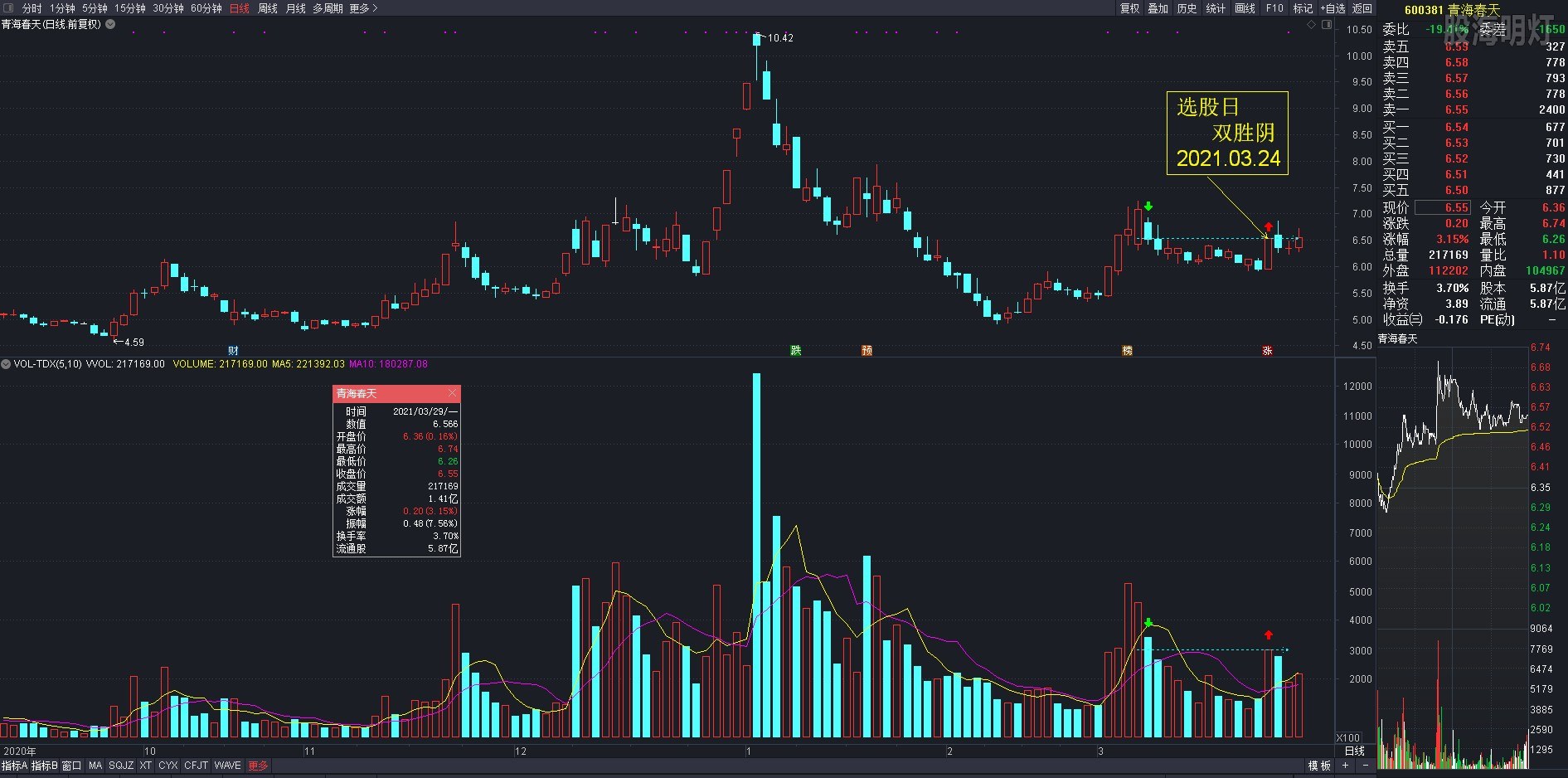Open the 指标A indicator group
Screen dimensions: 1568x778
[x=15, y=766]
